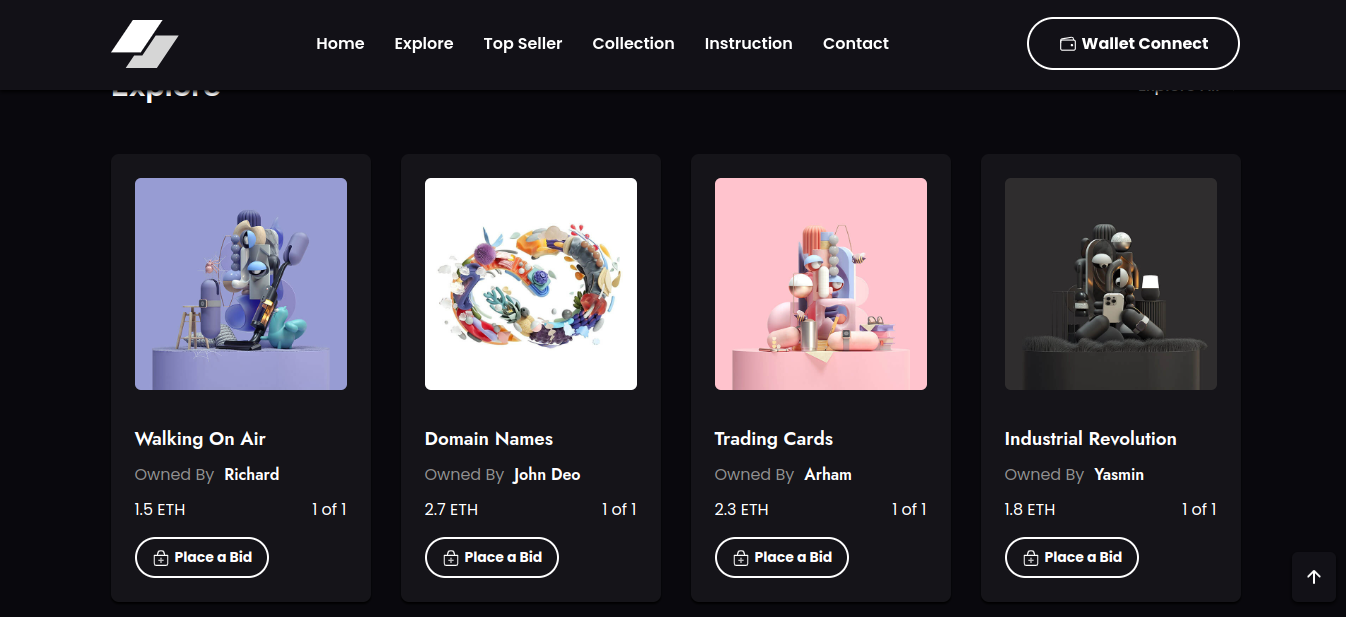Go to the Explore nav link
This screenshot has height=617, width=1346.
click(424, 44)
